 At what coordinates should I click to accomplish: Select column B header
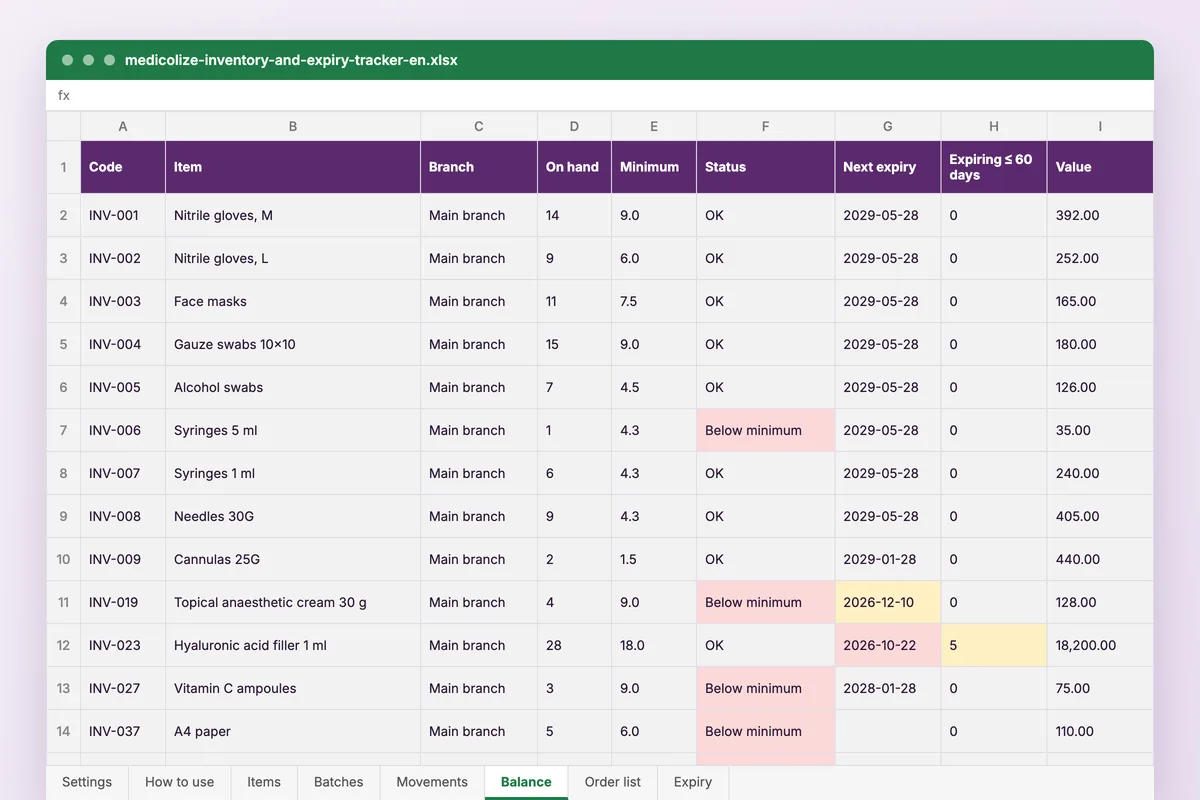pyautogui.click(x=293, y=126)
